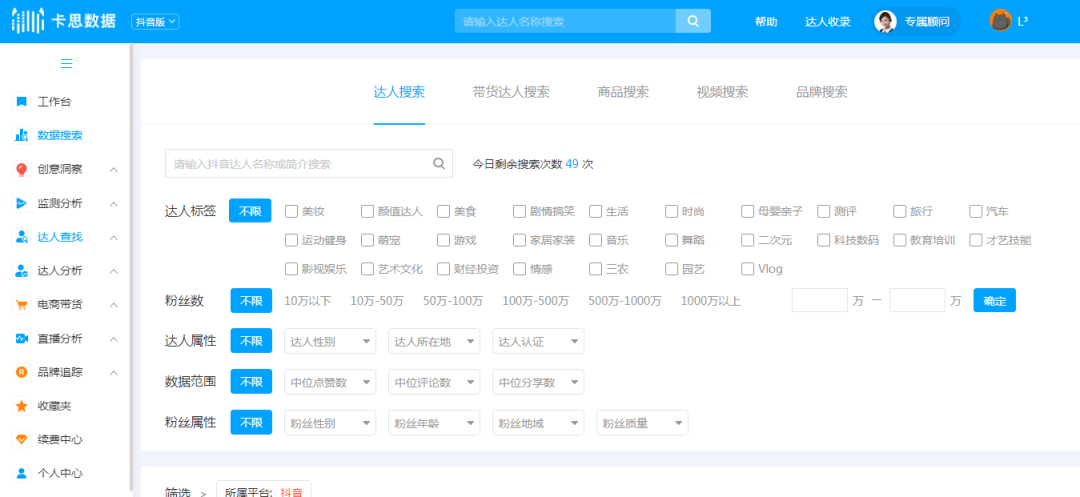This screenshot has height=497, width=1080.
Task: Click the 达人分析 sidebar icon
Action: pos(21,271)
